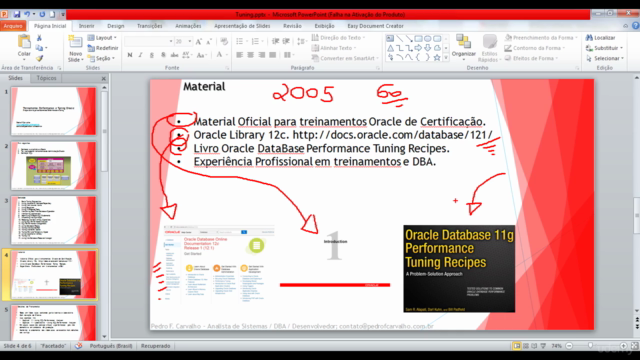
Task: Expand the shapes gallery more arrow
Action: (x=446, y=58)
